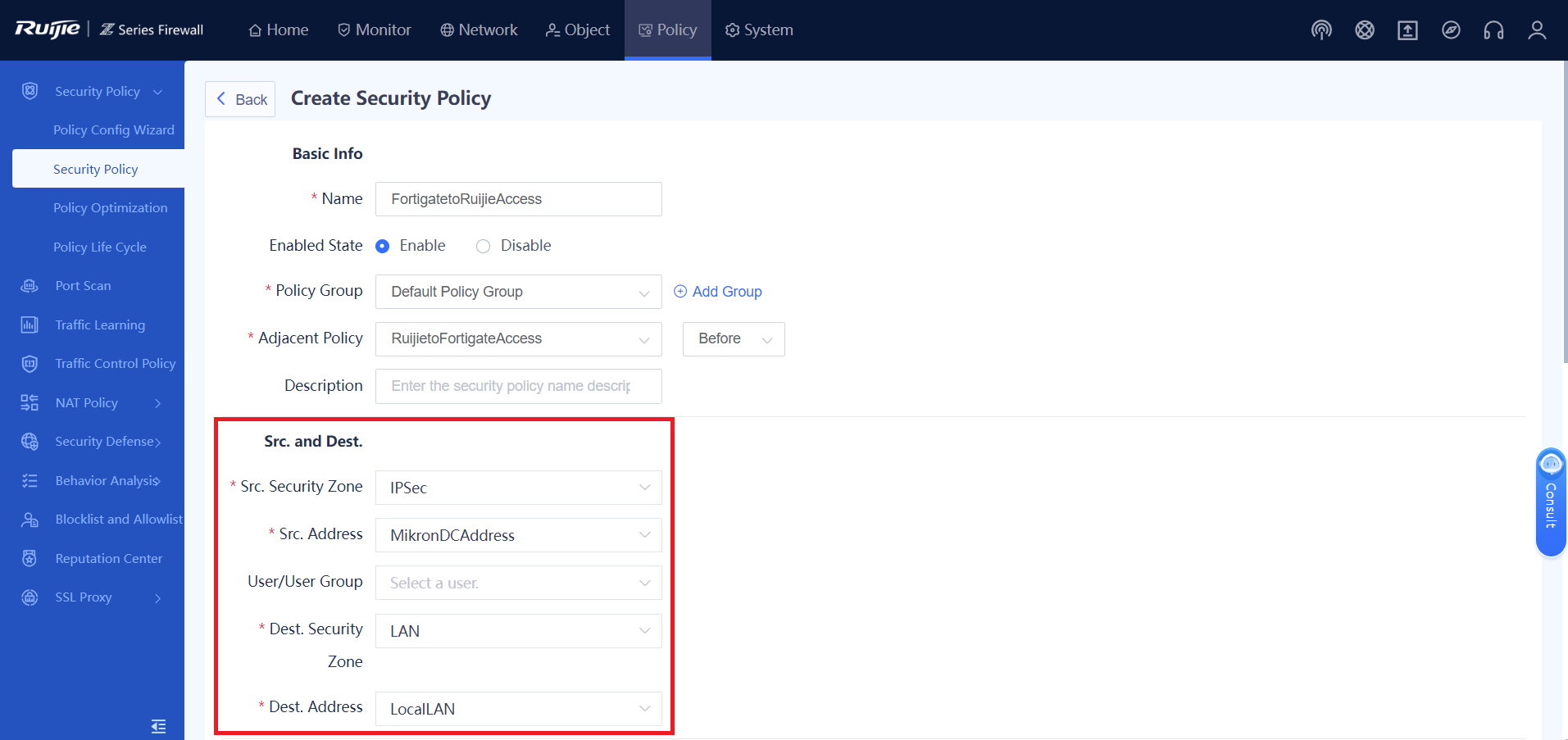Image resolution: width=1568 pixels, height=740 pixels.
Task: Click the Behavior Analysis list icon
Action: click(30, 480)
